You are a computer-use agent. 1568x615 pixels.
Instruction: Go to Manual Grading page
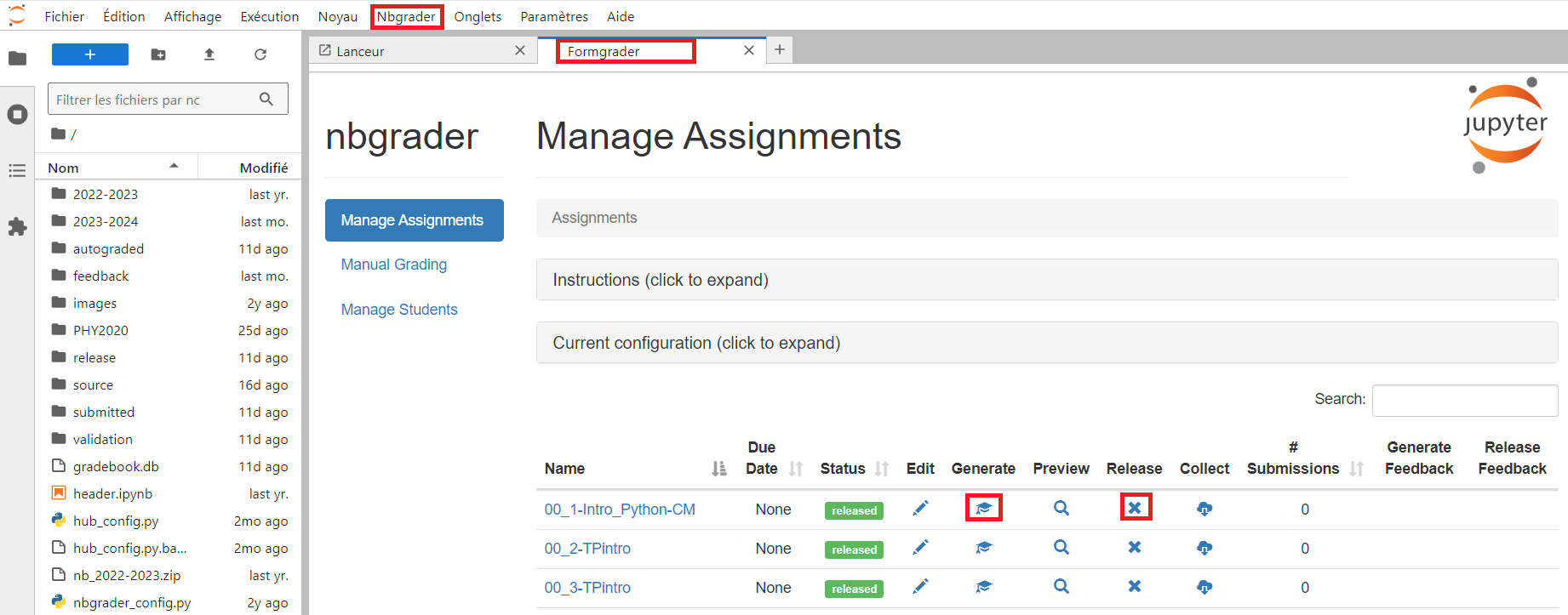coord(394,265)
